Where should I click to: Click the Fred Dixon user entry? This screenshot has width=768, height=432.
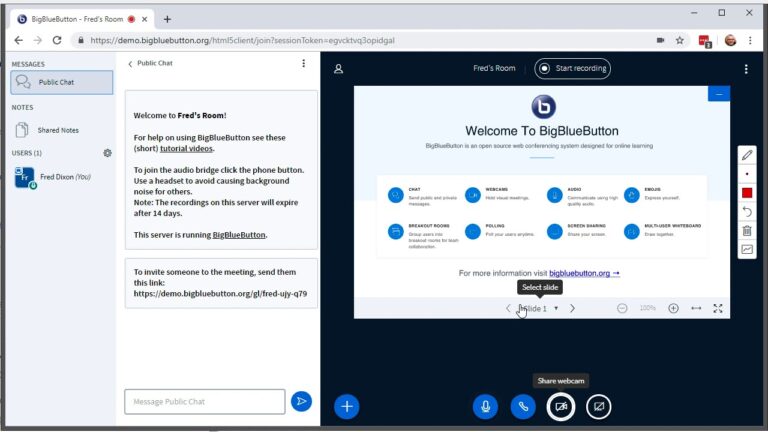click(62, 177)
